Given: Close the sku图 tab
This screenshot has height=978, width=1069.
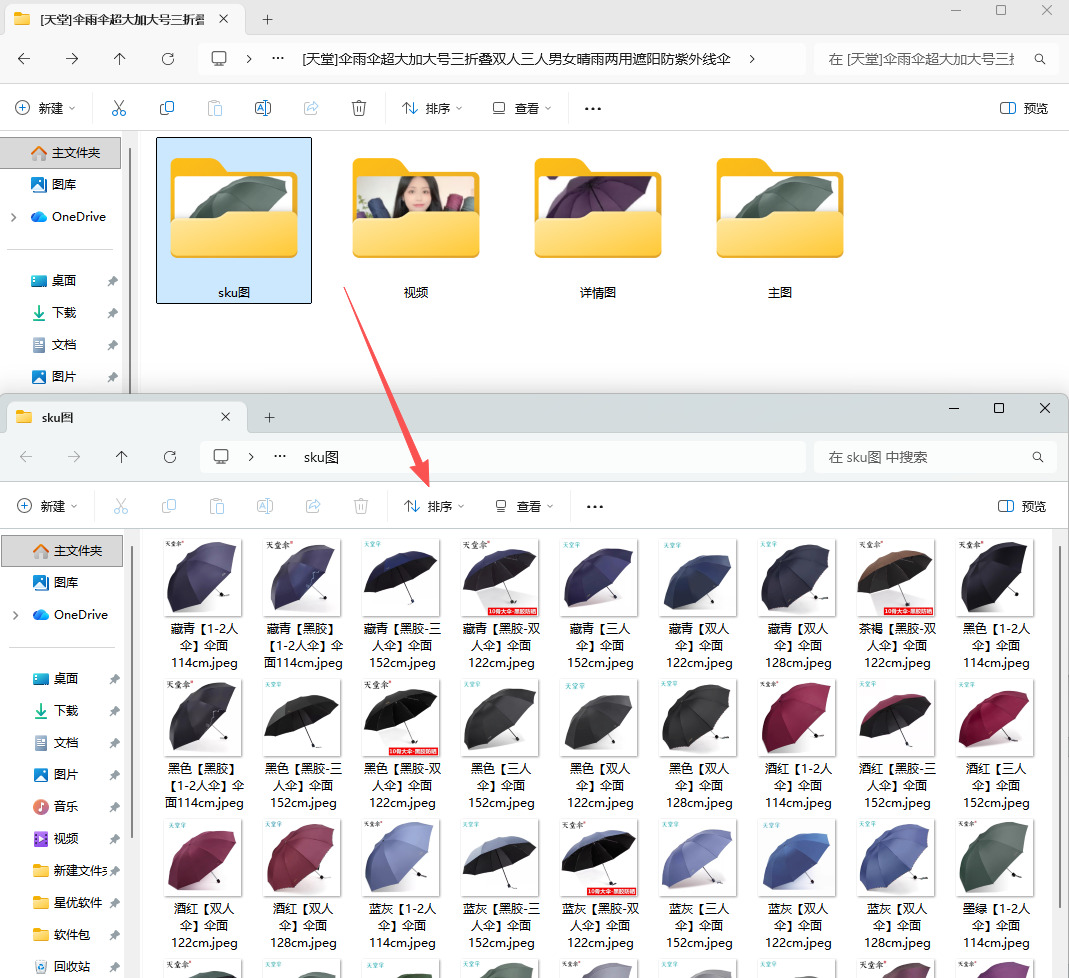Looking at the screenshot, I should [x=226, y=416].
